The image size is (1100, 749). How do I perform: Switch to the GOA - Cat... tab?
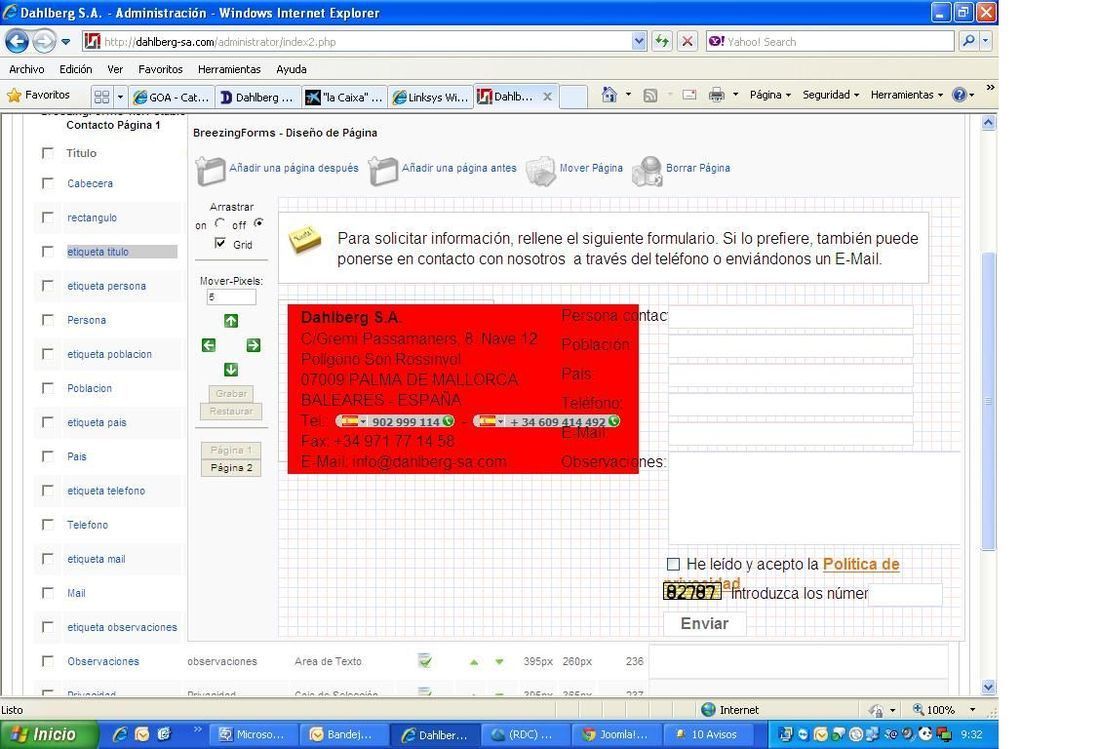pos(172,97)
